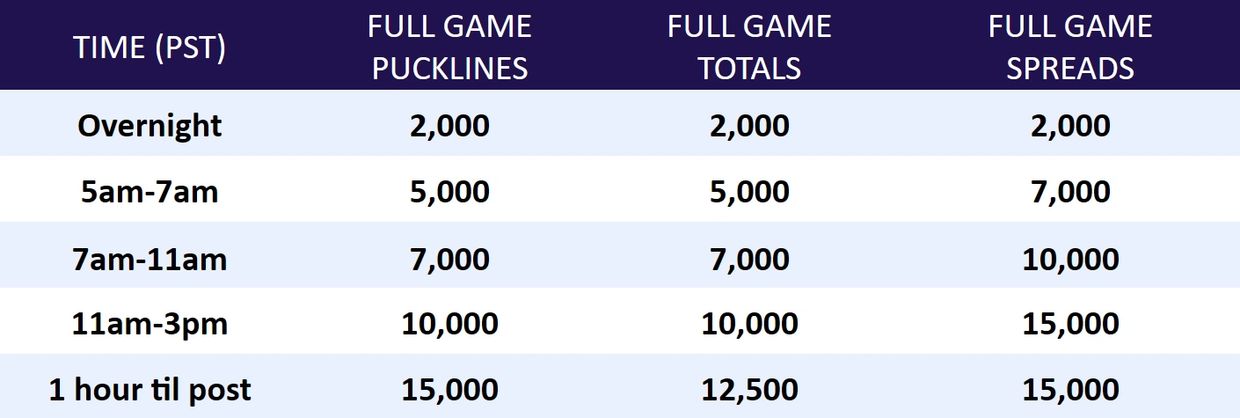Click the 1 hour til post label
1240x418 pixels.
point(150,390)
